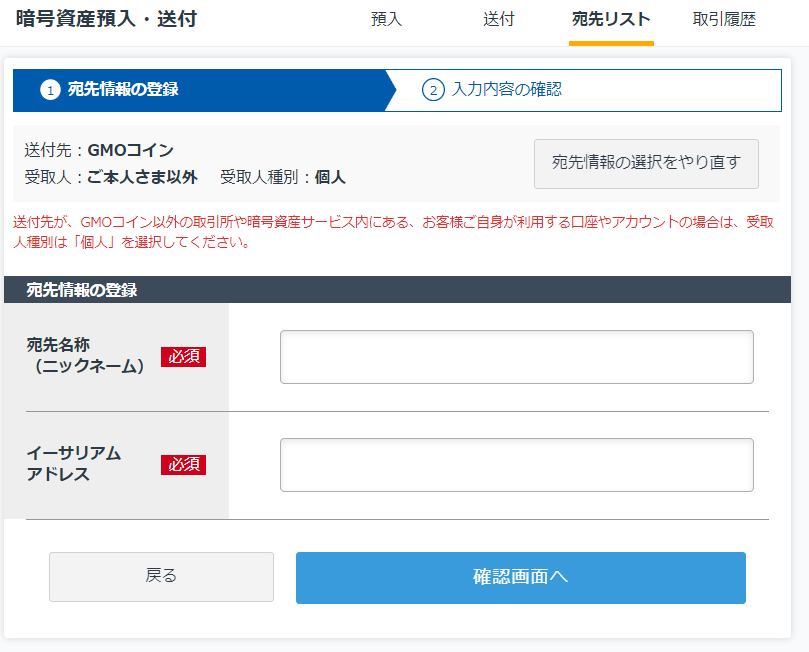
Task: Click the step 1 circled number icon
Action: click(x=50, y=90)
